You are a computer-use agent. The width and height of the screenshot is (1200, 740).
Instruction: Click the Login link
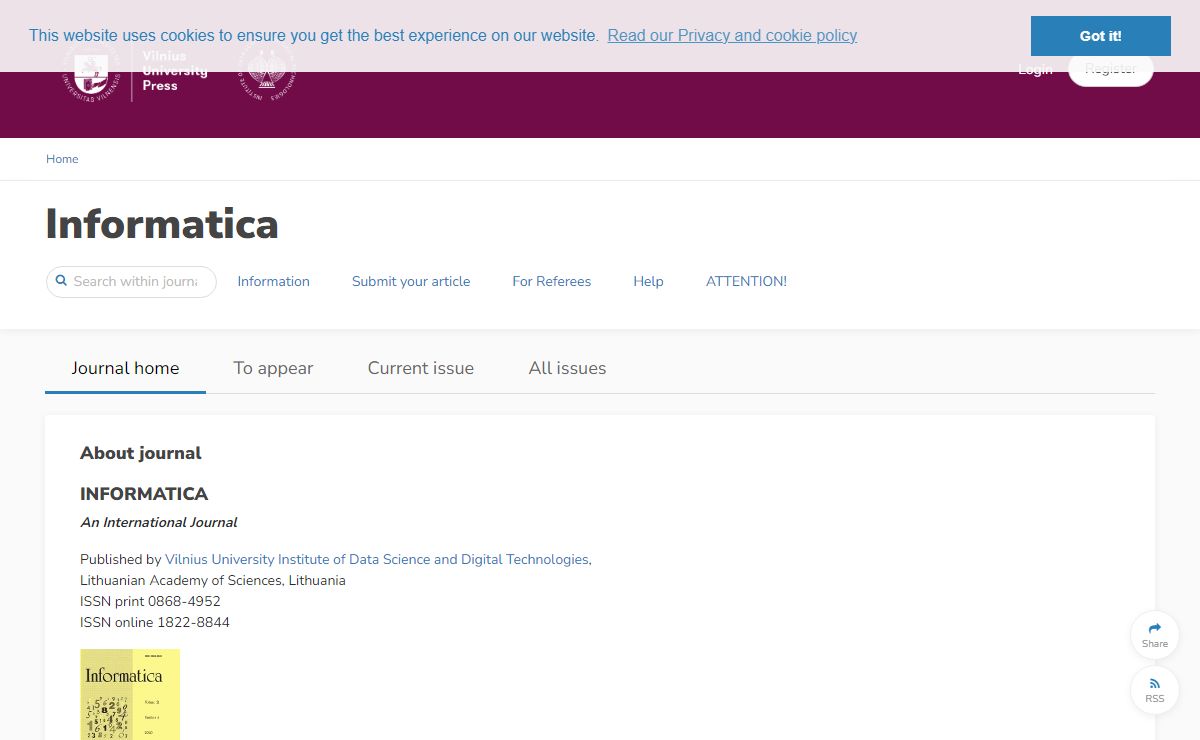tap(1035, 70)
